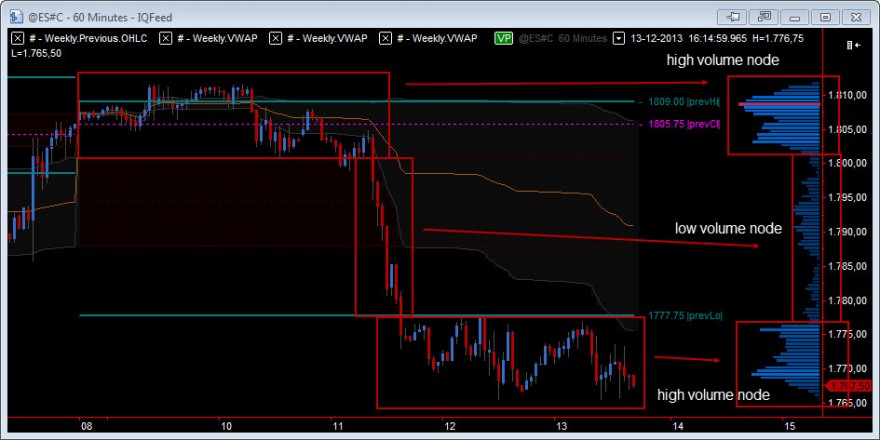Click the detach window button beside the pin
The width and height of the screenshot is (880, 440).
[764, 17]
